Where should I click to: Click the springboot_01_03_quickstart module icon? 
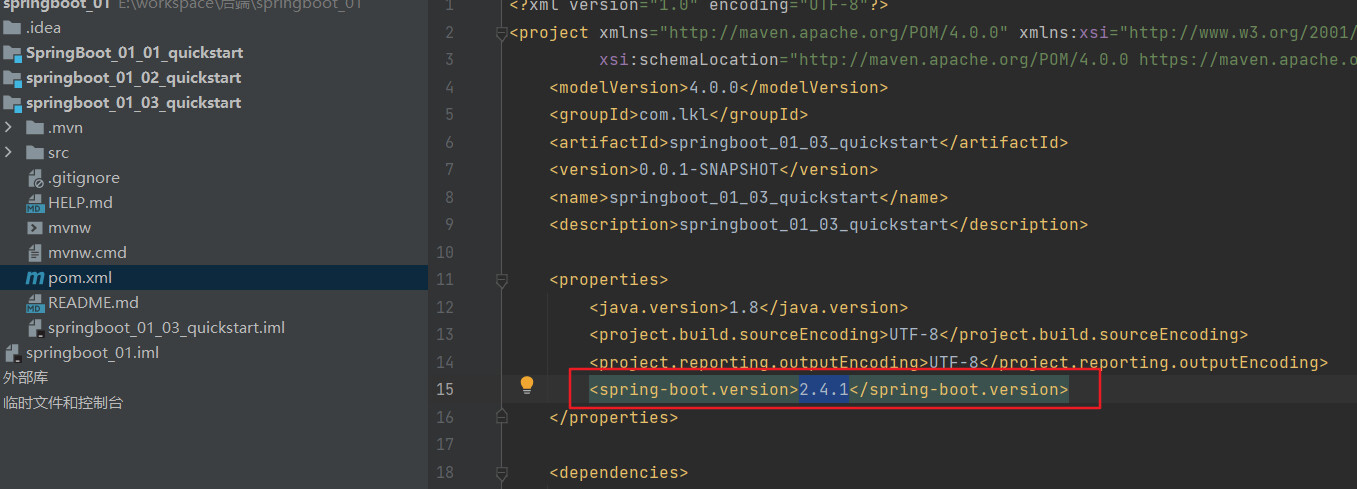pos(12,102)
